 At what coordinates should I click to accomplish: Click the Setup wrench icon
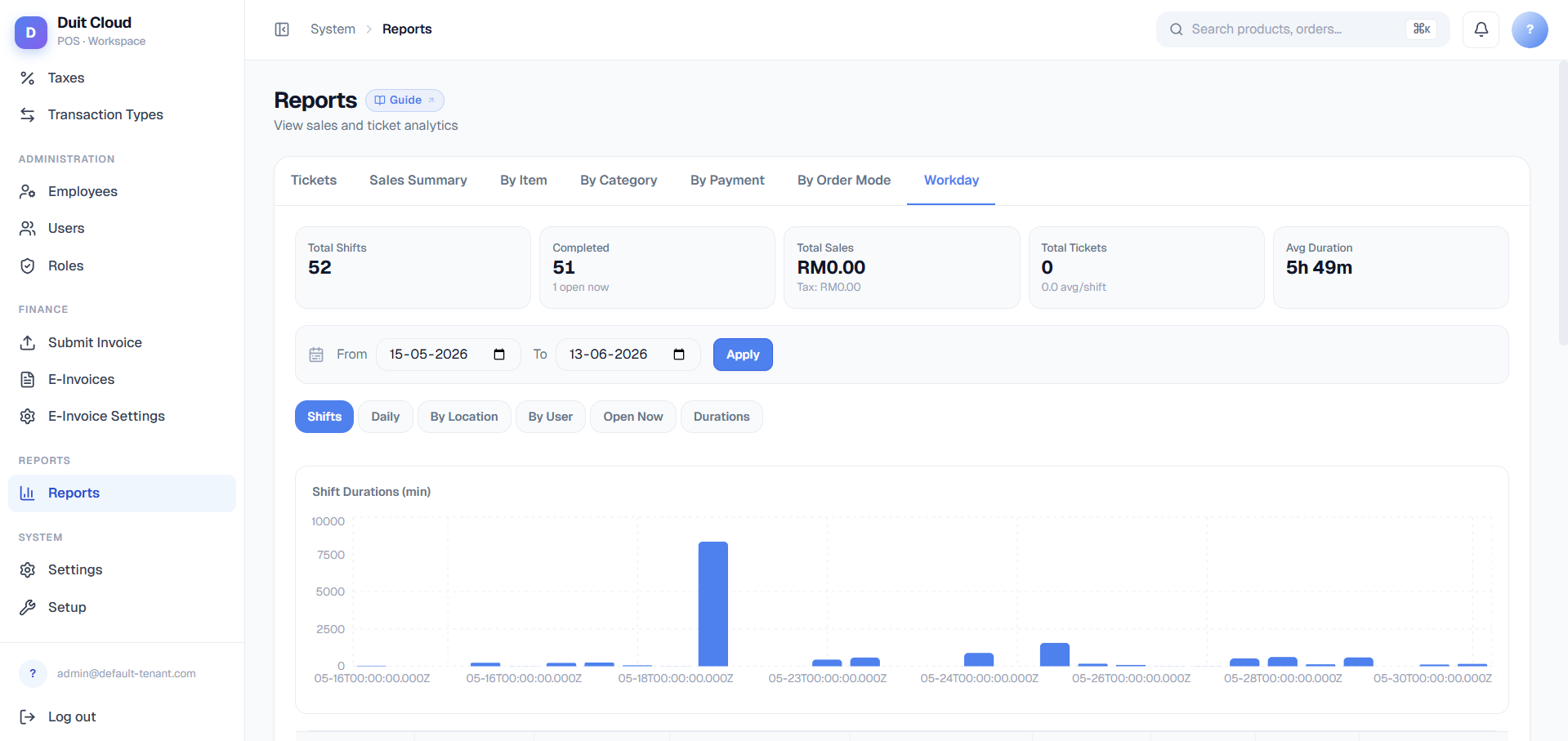(x=28, y=607)
